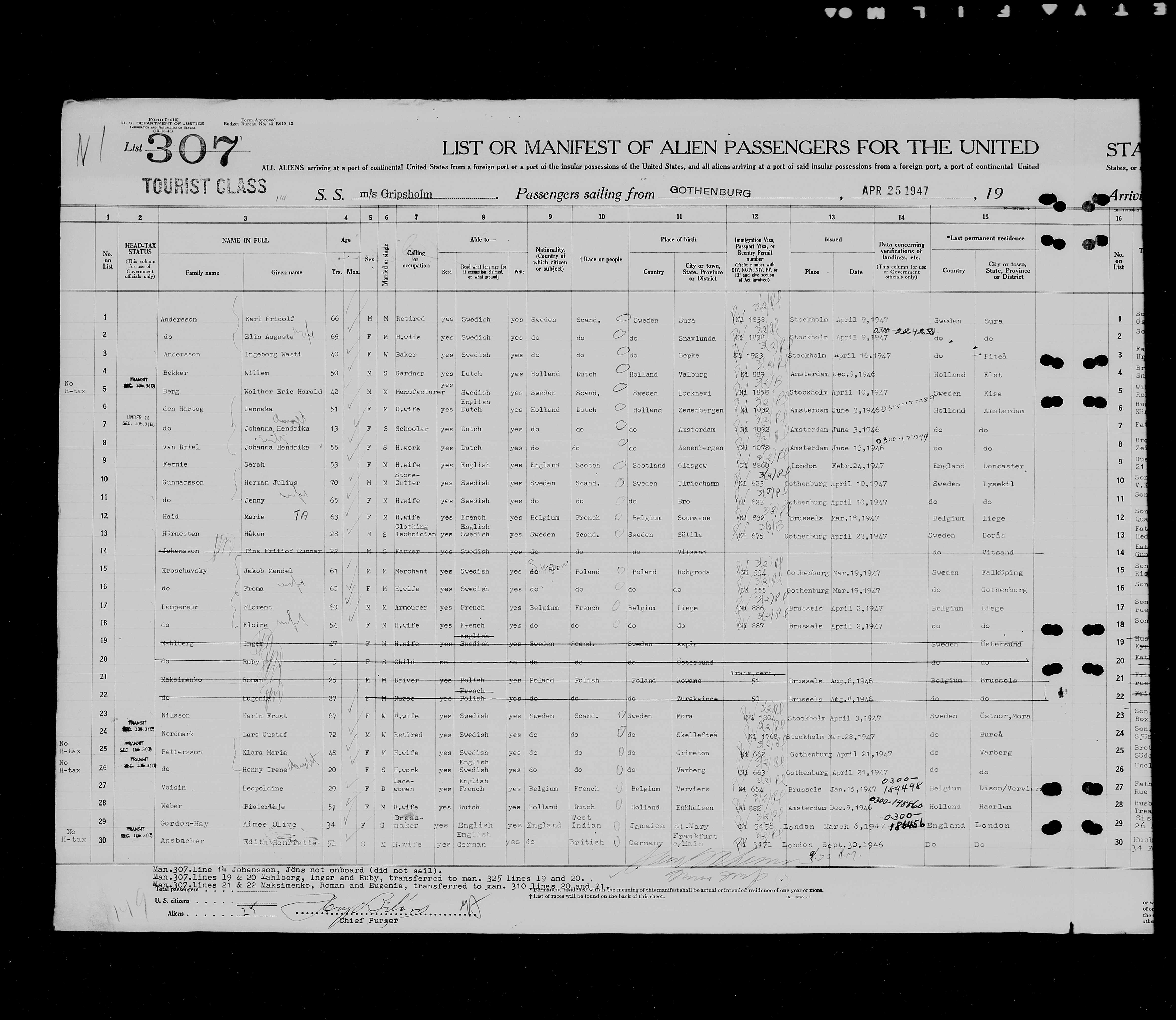Click the occupation Gardner
Screen dimensions: 1176x1020
tap(410, 373)
